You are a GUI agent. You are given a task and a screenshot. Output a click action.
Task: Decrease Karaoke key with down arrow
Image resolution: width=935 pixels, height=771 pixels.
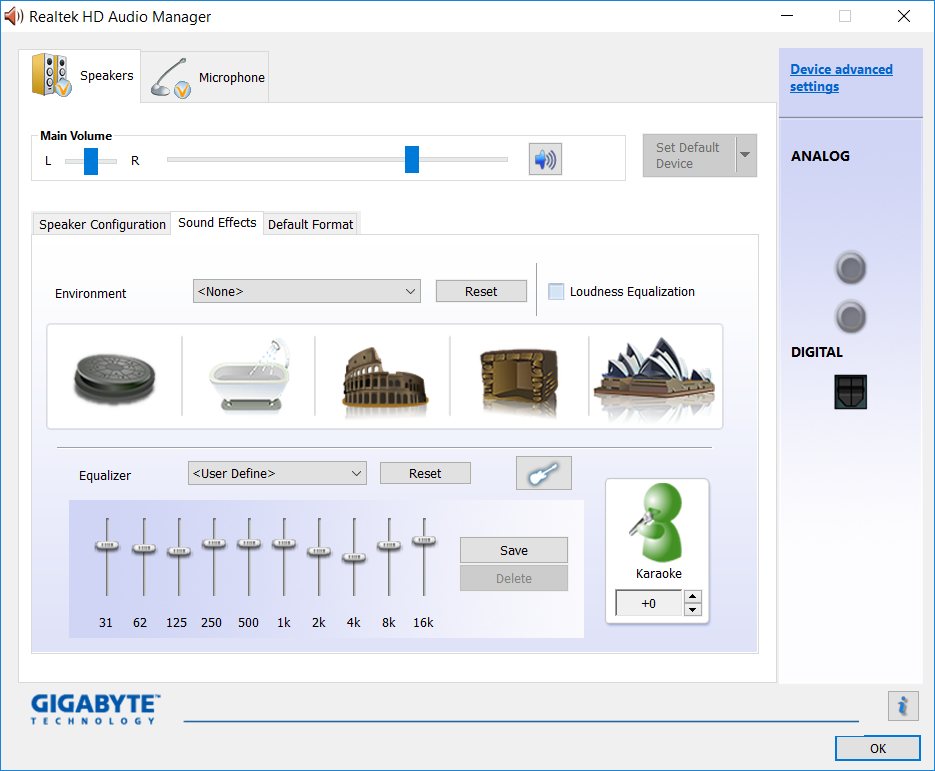(692, 609)
